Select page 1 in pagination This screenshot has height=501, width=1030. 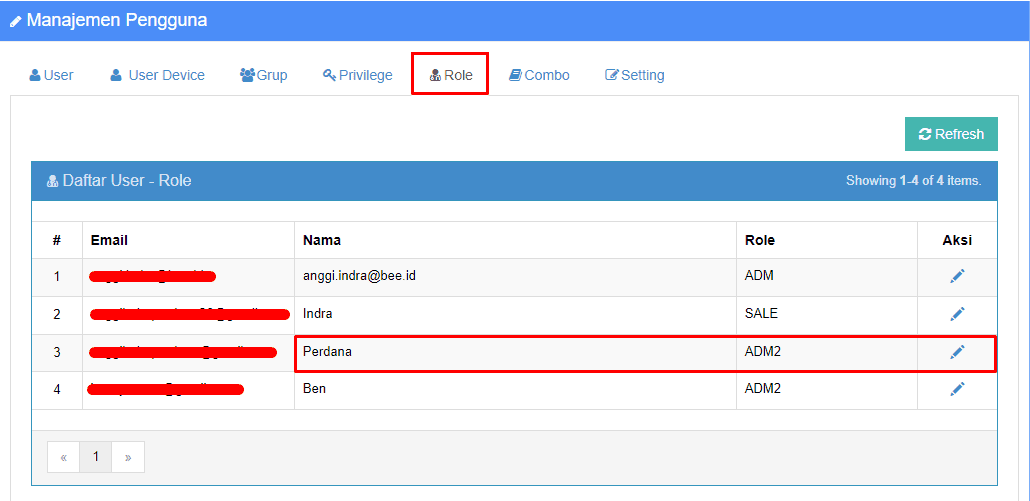click(x=96, y=457)
